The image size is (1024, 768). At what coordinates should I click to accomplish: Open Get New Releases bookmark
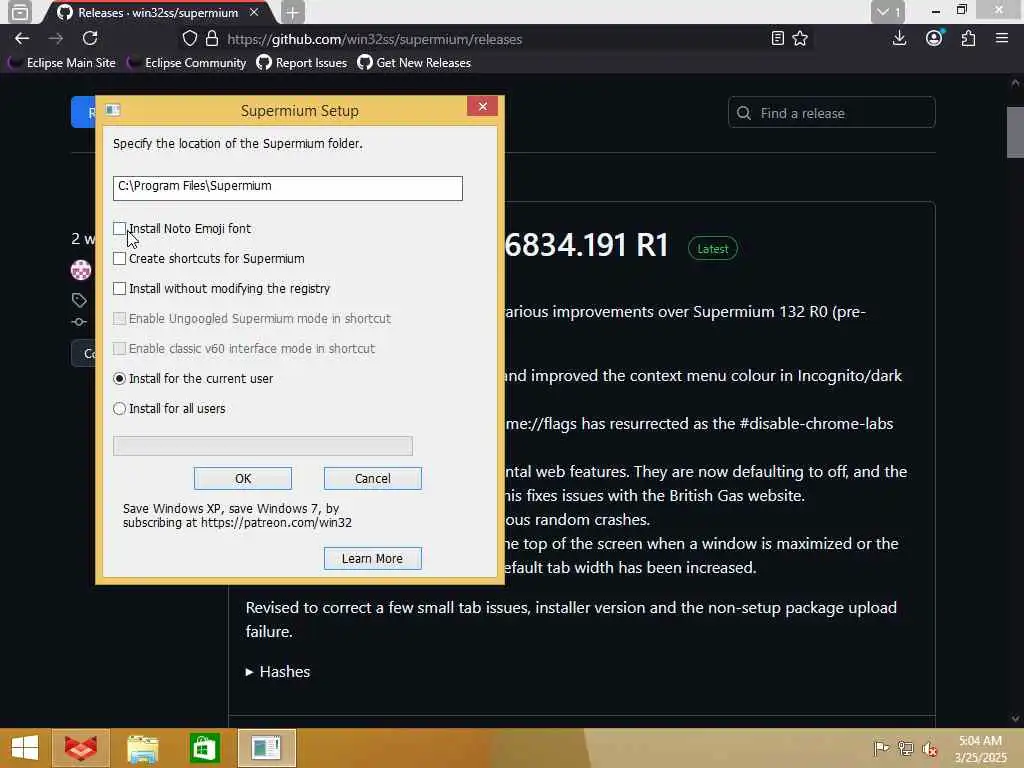point(414,63)
